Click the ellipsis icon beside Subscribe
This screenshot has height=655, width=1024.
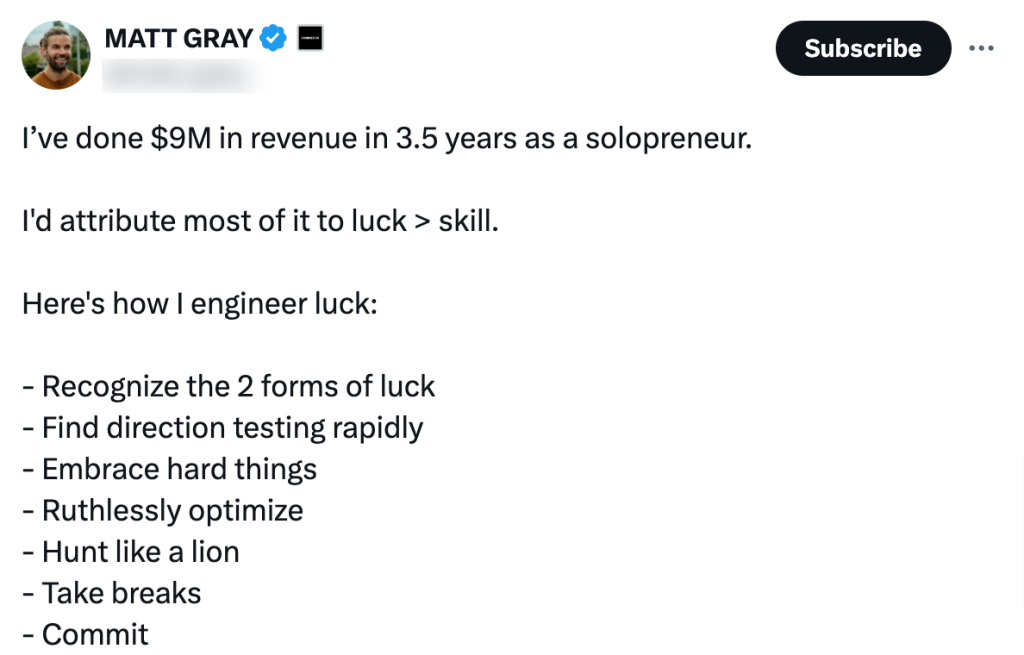[982, 48]
